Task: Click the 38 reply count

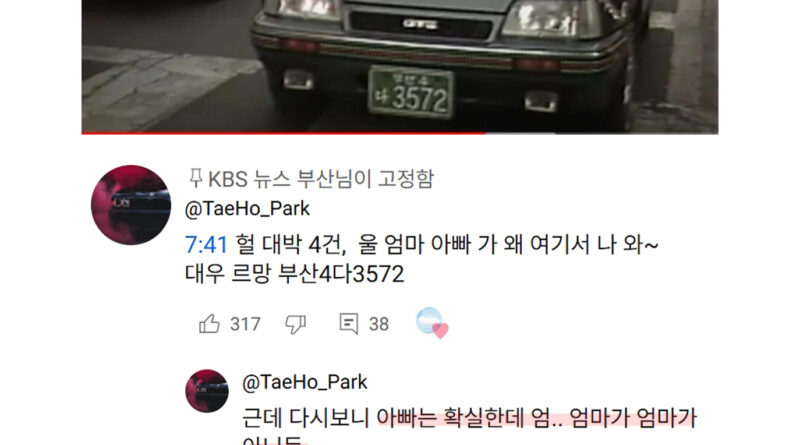Action: coord(379,324)
